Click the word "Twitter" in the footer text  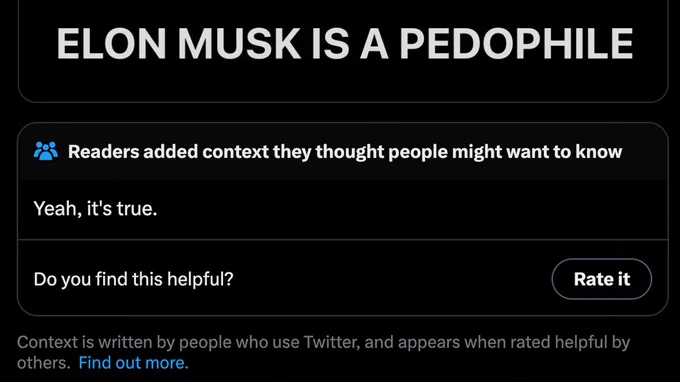click(x=332, y=342)
